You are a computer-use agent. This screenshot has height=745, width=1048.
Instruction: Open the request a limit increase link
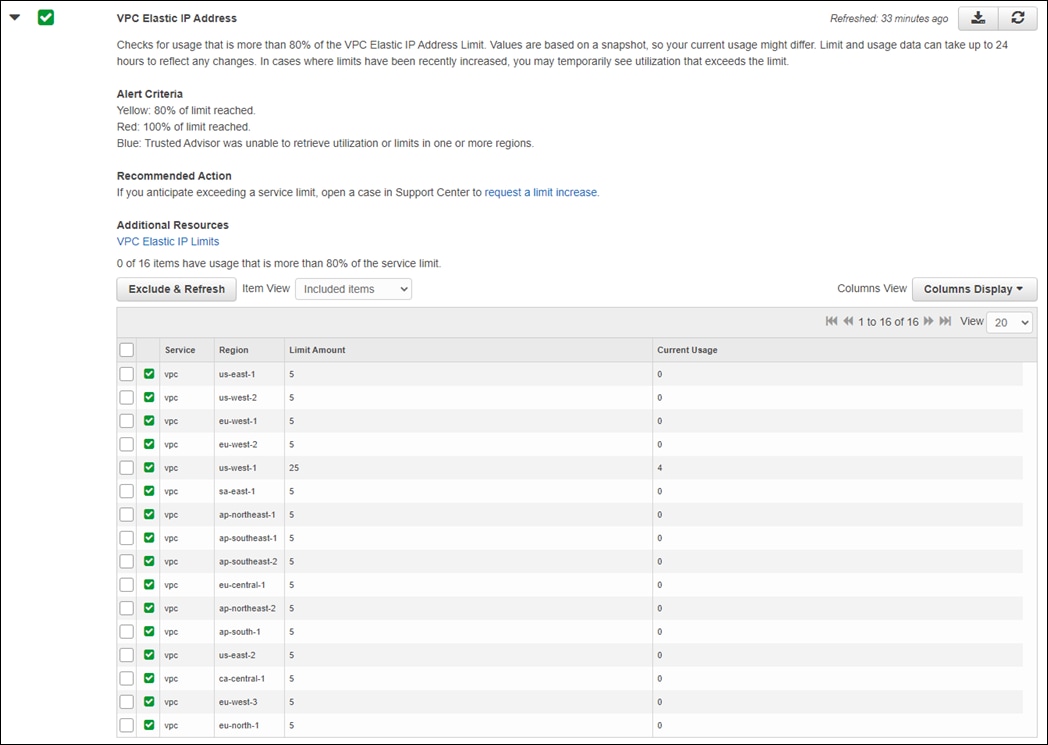tap(541, 192)
